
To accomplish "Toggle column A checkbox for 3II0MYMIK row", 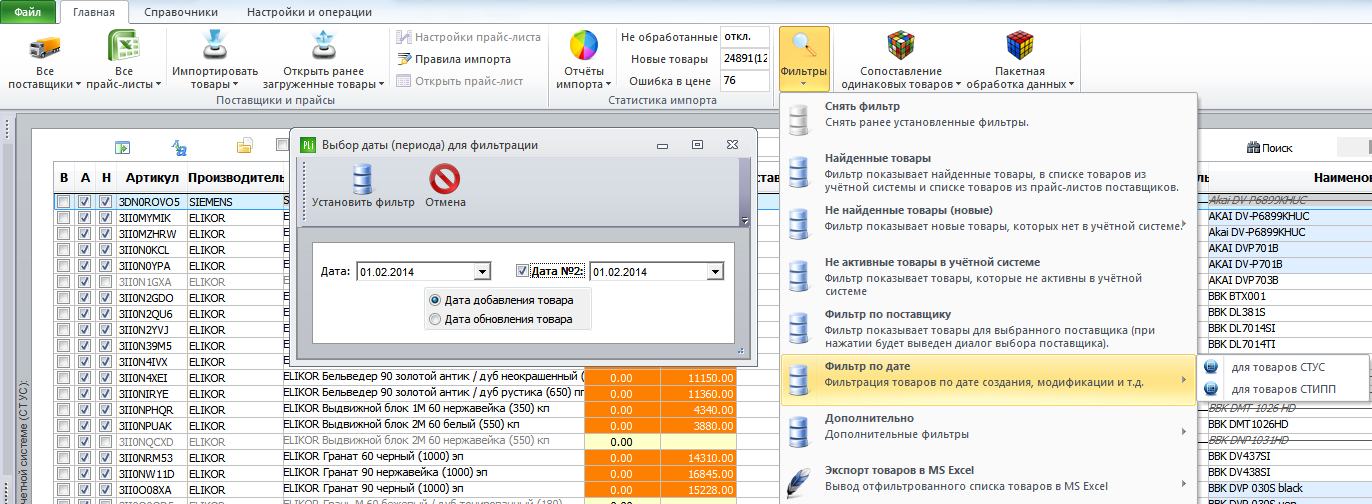I will point(85,218).
